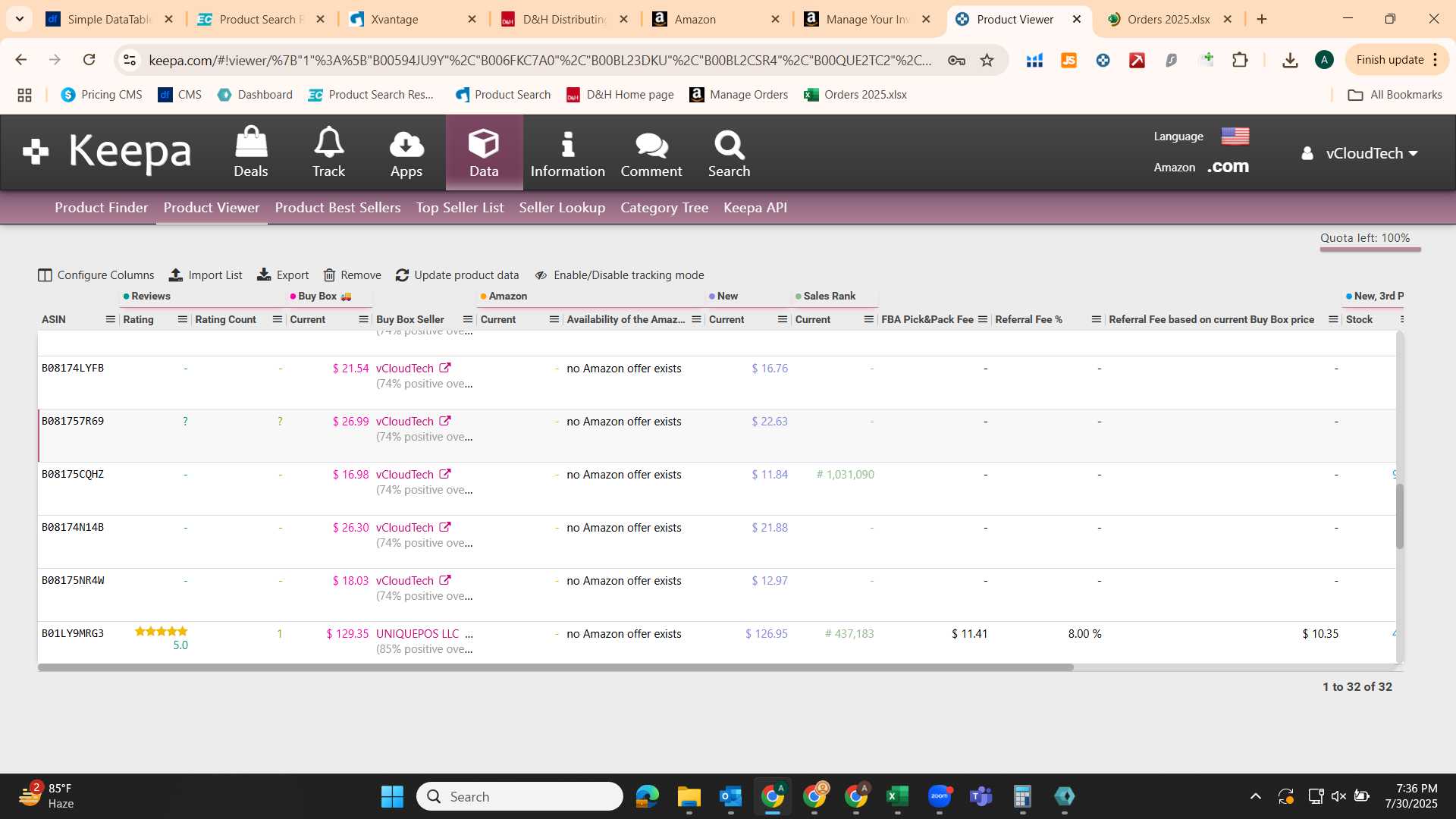The width and height of the screenshot is (1456, 819).
Task: Open the Buy Box Seller column menu
Action: click(x=468, y=319)
